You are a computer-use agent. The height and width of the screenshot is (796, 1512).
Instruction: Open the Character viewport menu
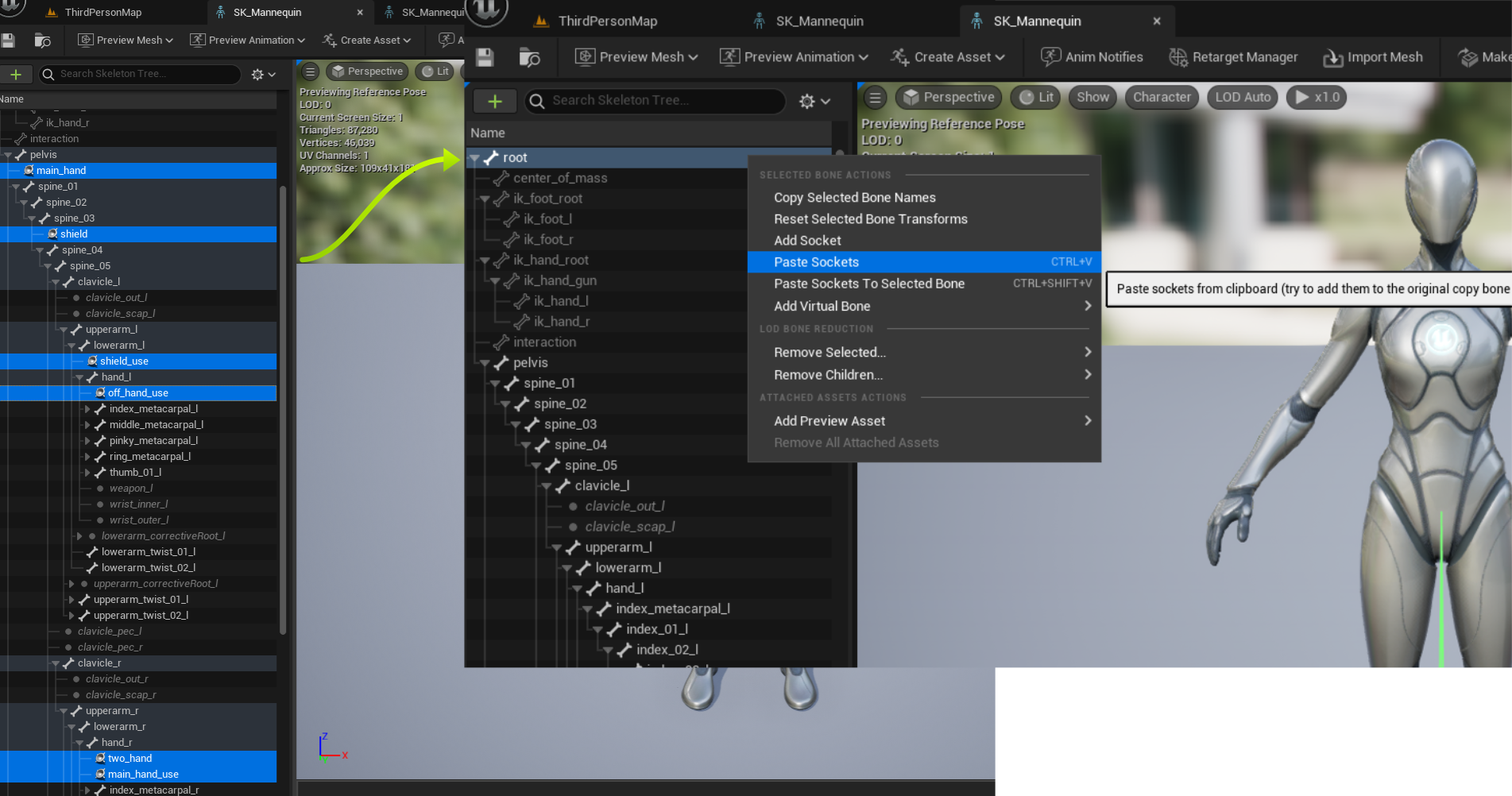(x=1161, y=98)
